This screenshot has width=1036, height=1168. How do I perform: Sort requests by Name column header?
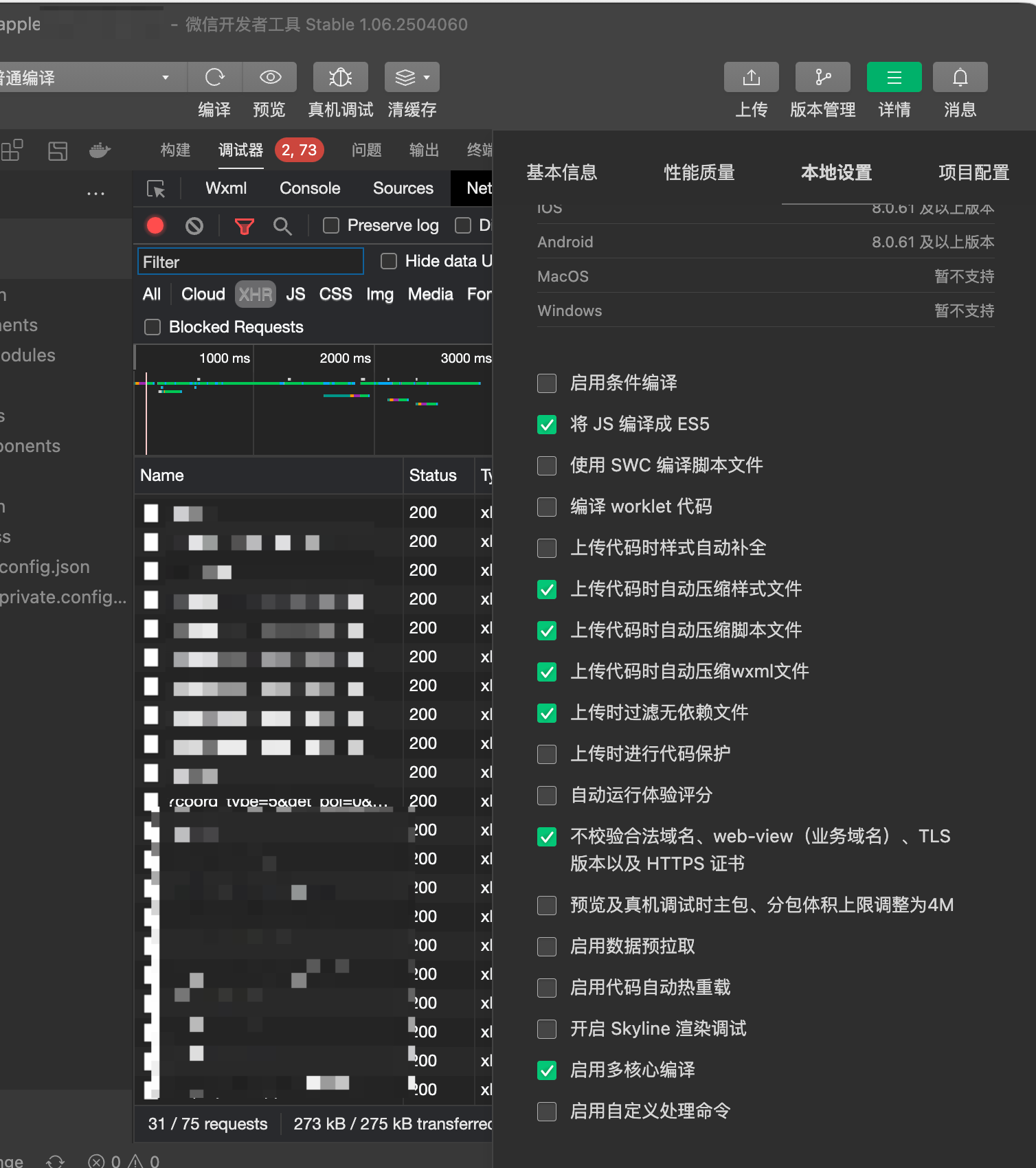pos(268,475)
